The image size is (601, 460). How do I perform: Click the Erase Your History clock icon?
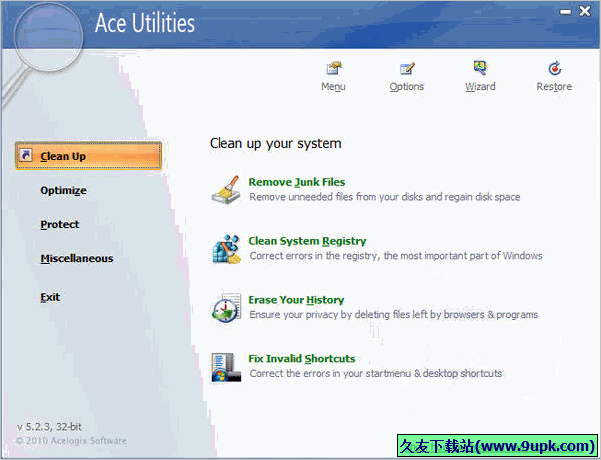226,308
